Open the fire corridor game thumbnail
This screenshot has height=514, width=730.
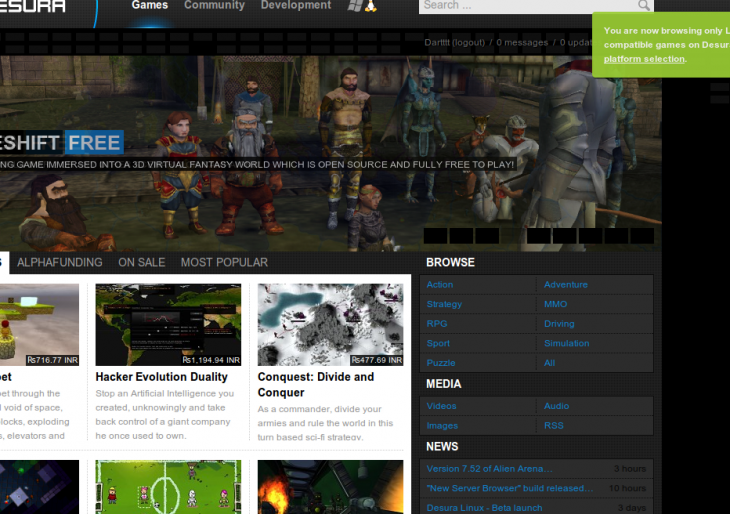[x=331, y=487]
